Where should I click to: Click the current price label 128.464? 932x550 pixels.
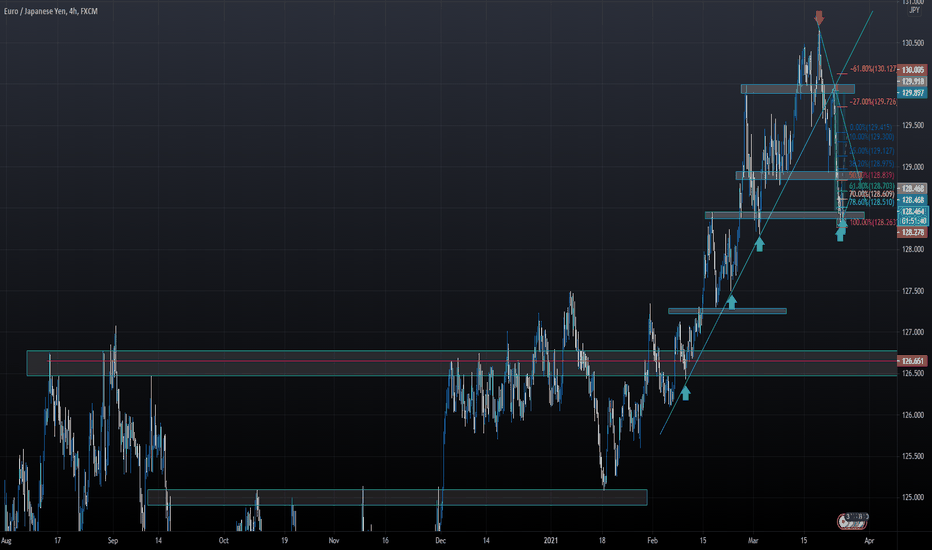click(913, 212)
